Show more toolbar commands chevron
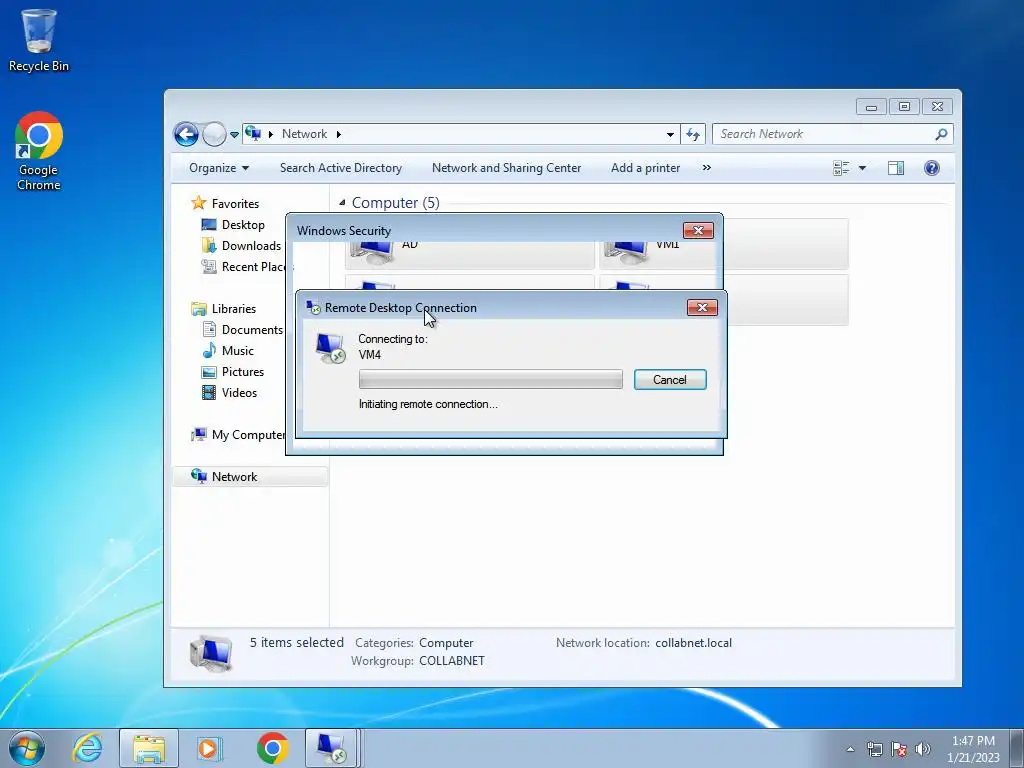Viewport: 1024px width, 768px height. (x=707, y=168)
